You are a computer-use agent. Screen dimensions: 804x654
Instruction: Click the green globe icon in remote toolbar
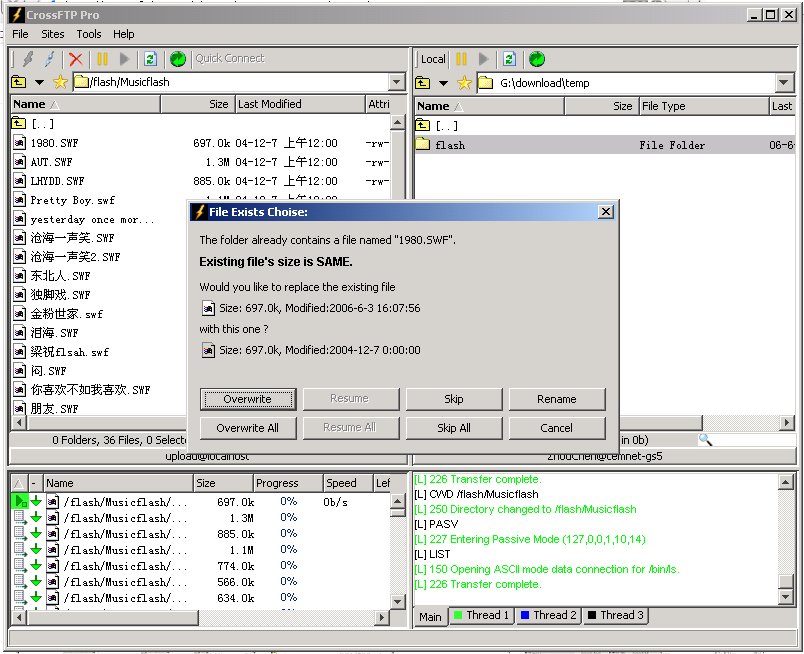pyautogui.click(x=178, y=59)
